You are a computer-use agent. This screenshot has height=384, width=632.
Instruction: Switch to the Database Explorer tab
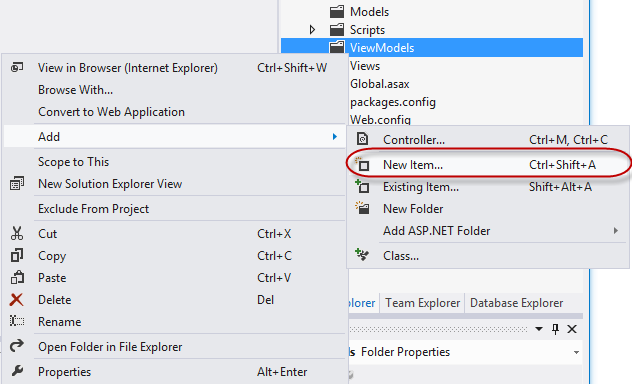click(x=516, y=303)
